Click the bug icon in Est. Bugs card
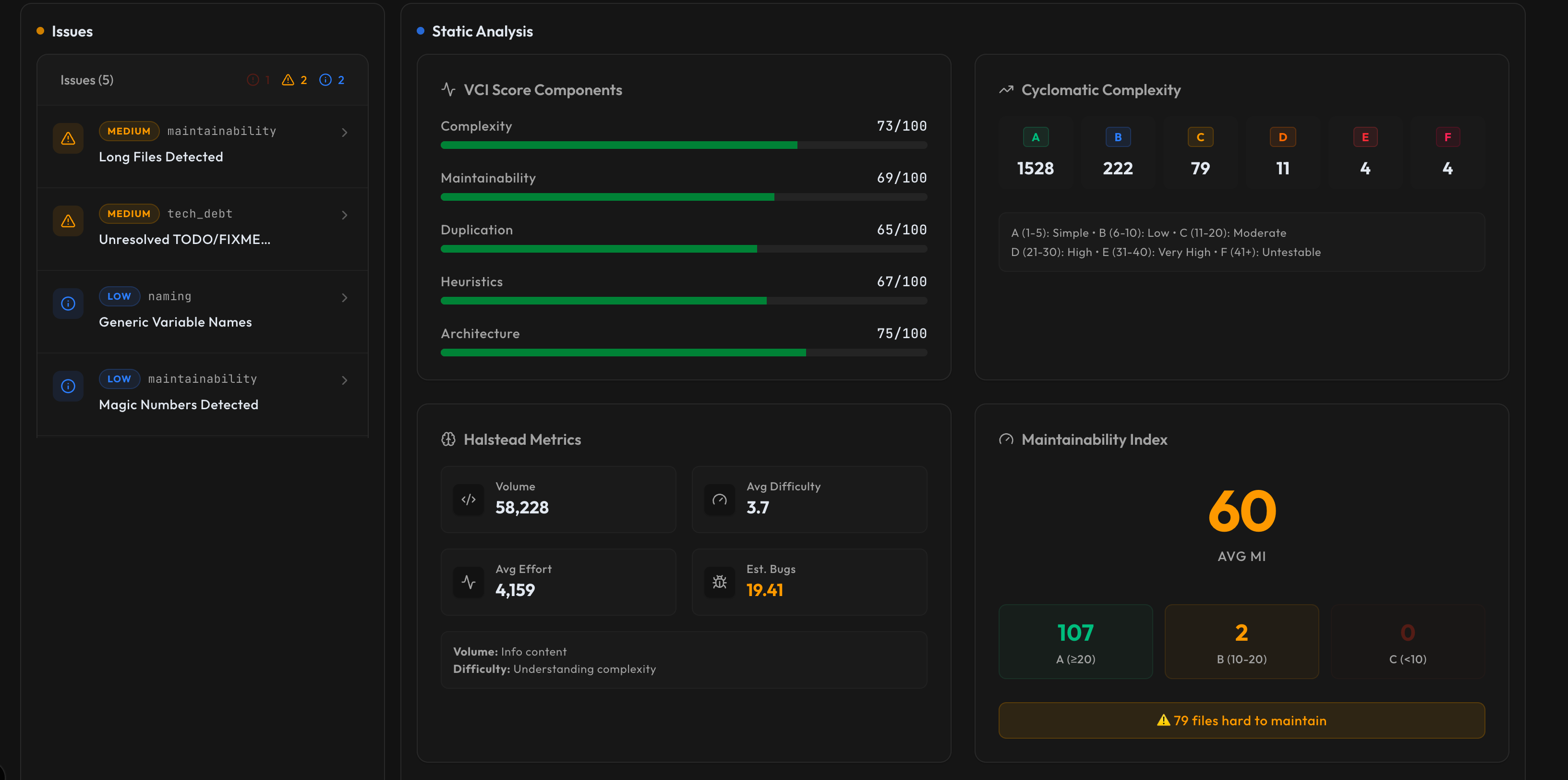 pos(720,582)
